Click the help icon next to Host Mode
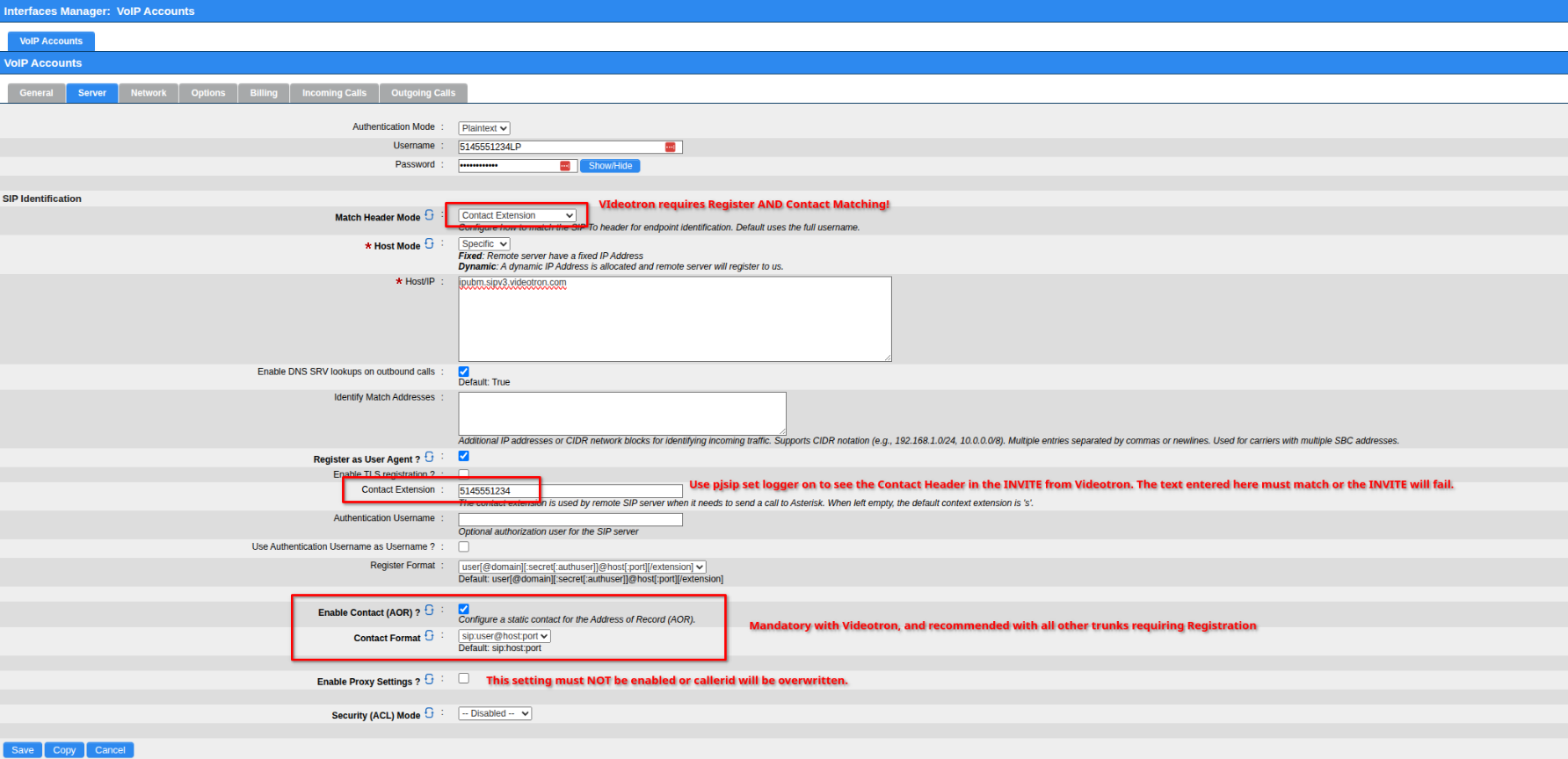The width and height of the screenshot is (1568, 759). (x=429, y=244)
